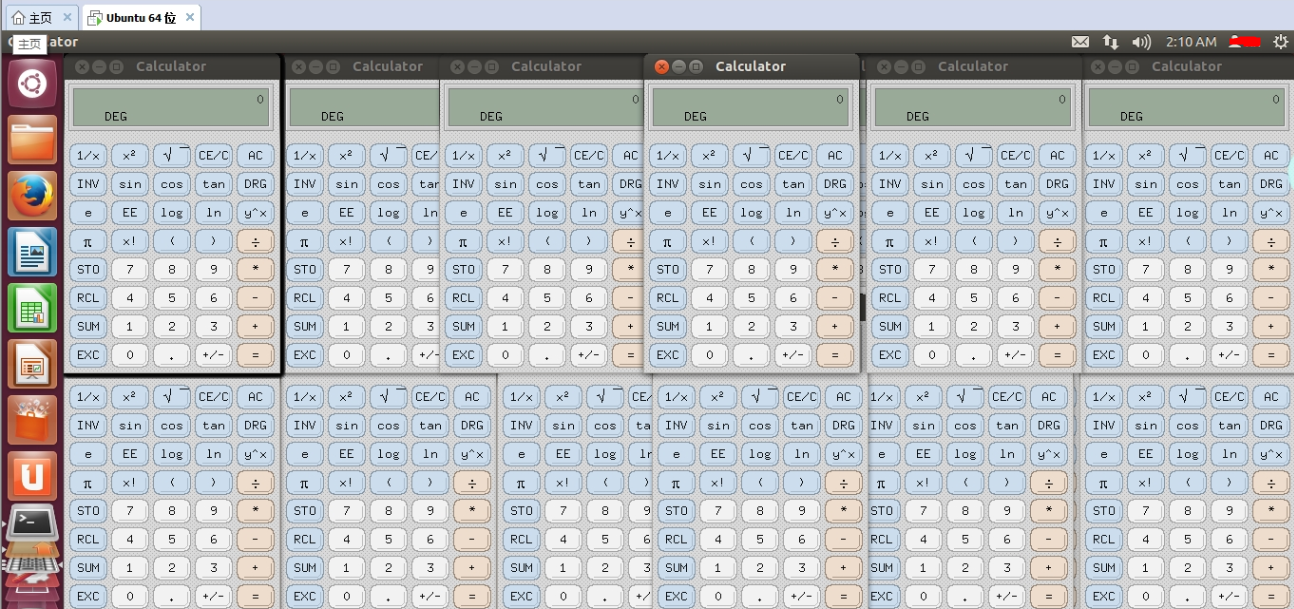This screenshot has height=609, width=1294.
Task: Open the sound volume indicator
Action: 1141,42
